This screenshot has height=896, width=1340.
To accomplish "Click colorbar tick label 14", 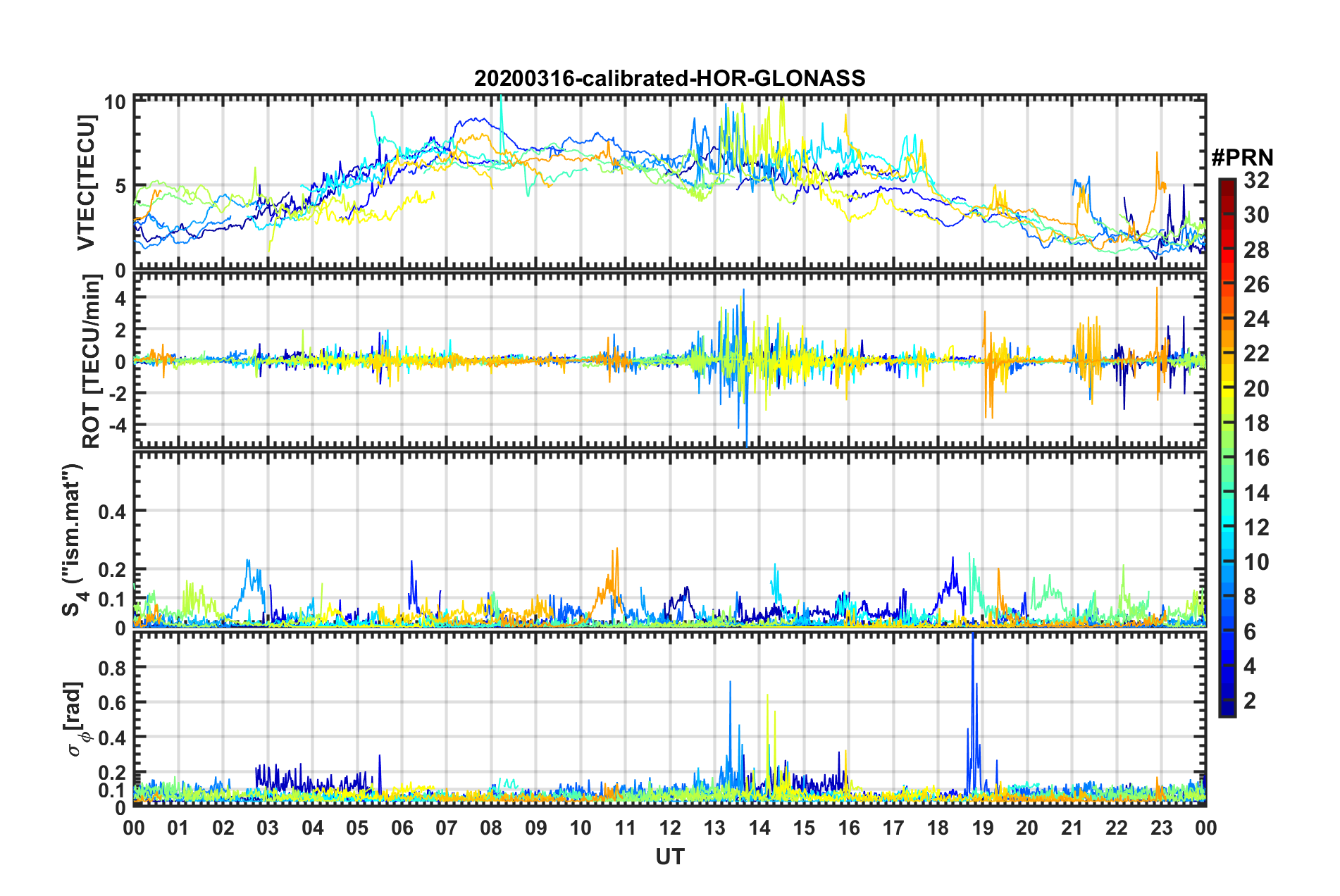I will [1256, 492].
